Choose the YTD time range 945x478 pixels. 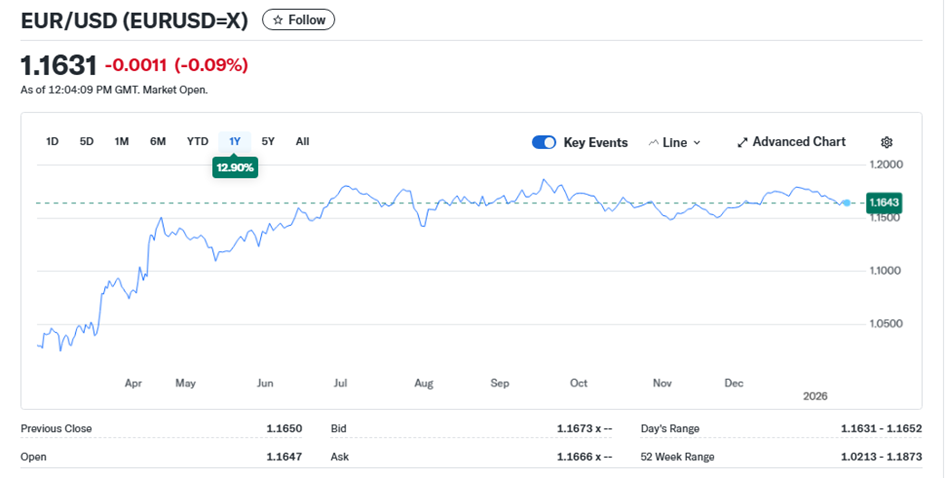pyautogui.click(x=198, y=142)
